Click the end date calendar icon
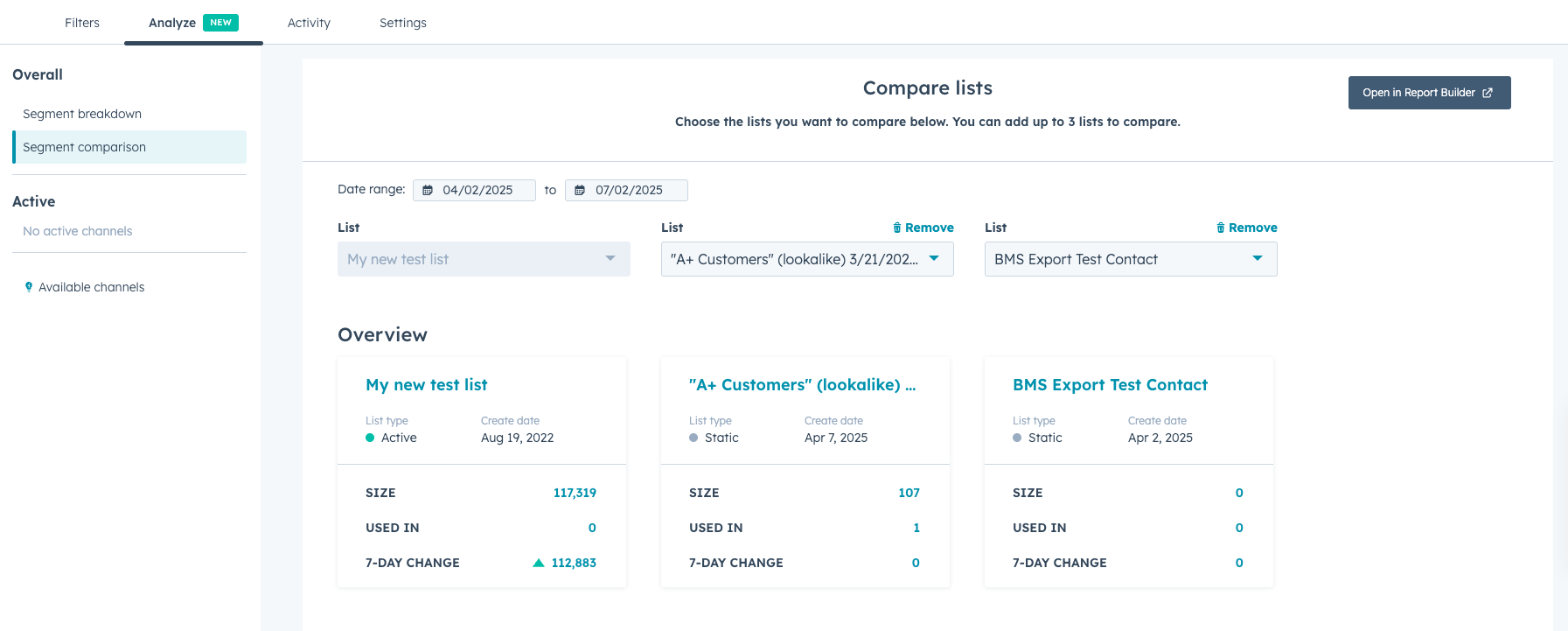 580,191
